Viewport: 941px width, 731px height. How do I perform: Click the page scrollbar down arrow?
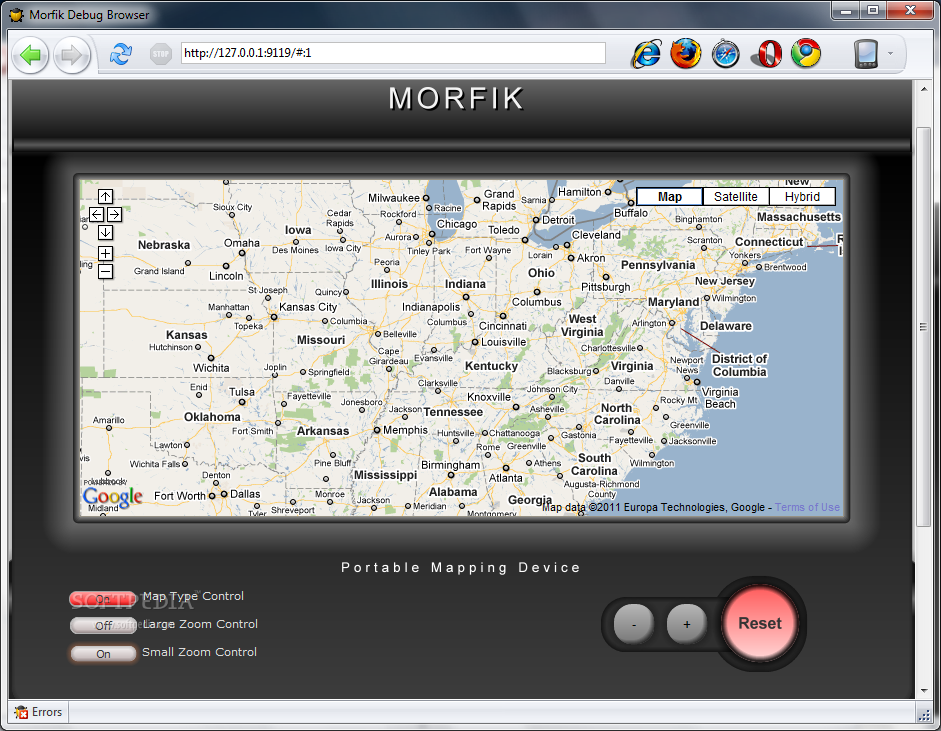pyautogui.click(x=924, y=691)
